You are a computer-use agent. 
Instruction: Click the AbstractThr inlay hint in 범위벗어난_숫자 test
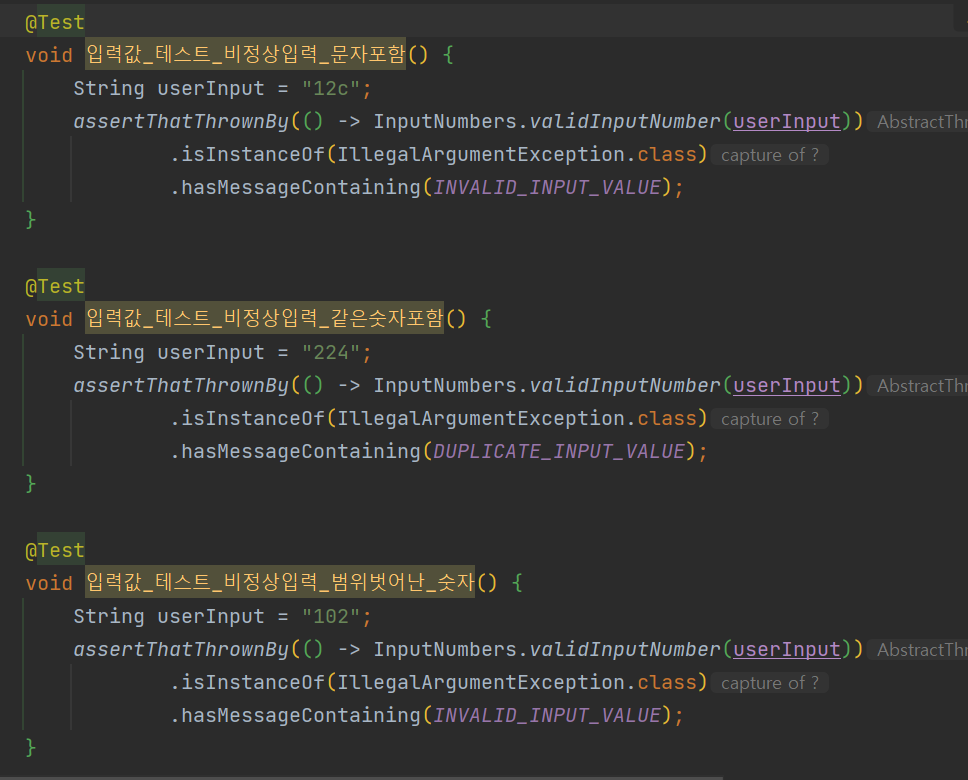click(x=919, y=650)
